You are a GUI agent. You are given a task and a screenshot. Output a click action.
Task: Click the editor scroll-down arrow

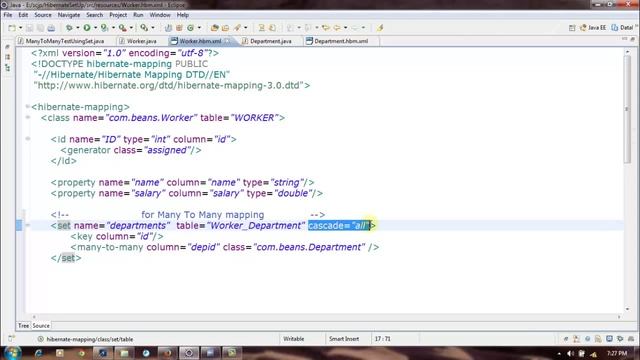coord(627,309)
